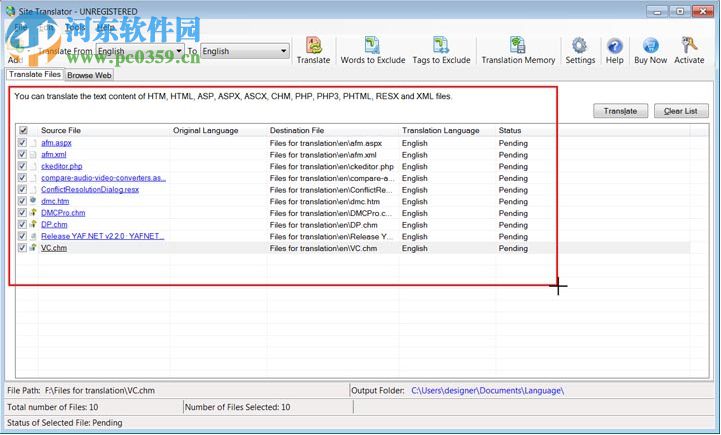Open the ckeditor.php source link
The width and height of the screenshot is (721, 435).
tap(62, 166)
